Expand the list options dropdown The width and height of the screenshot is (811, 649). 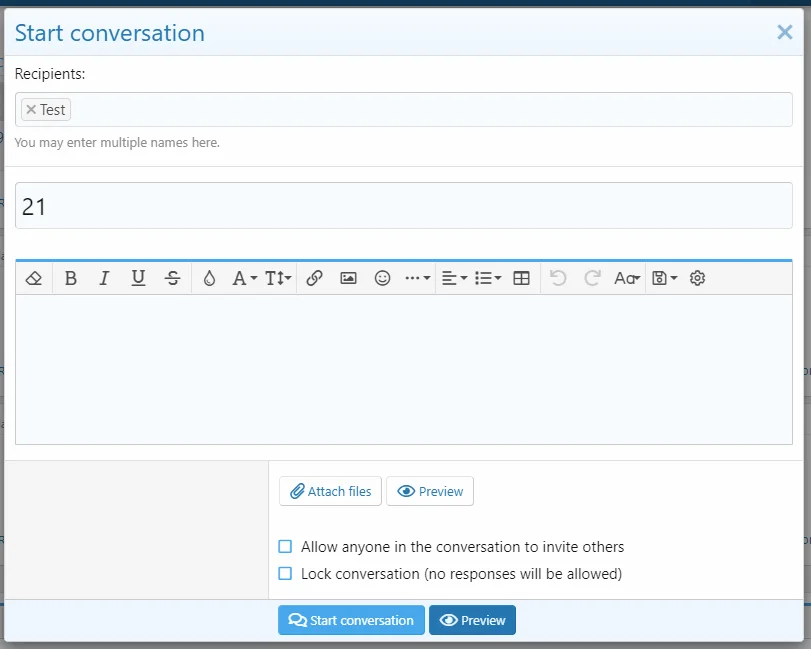coord(488,279)
